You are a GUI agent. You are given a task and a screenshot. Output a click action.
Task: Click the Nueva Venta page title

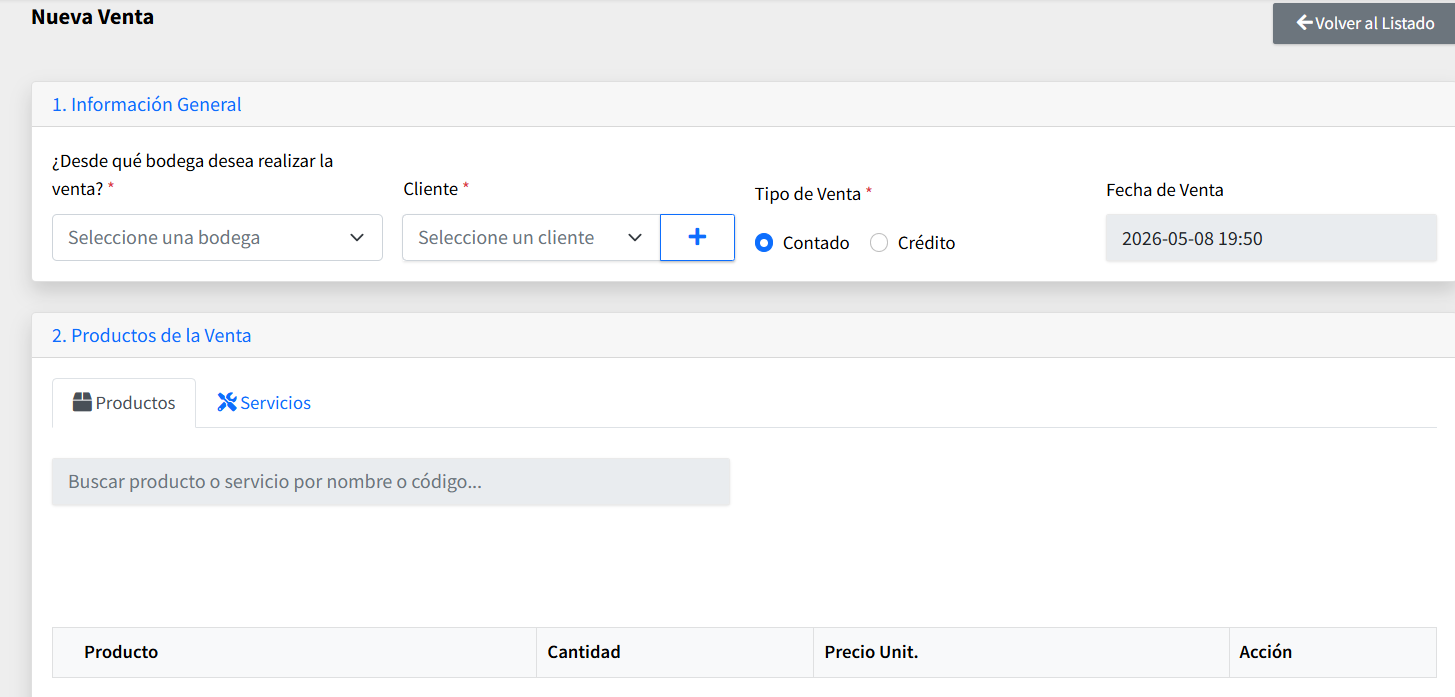coord(93,17)
